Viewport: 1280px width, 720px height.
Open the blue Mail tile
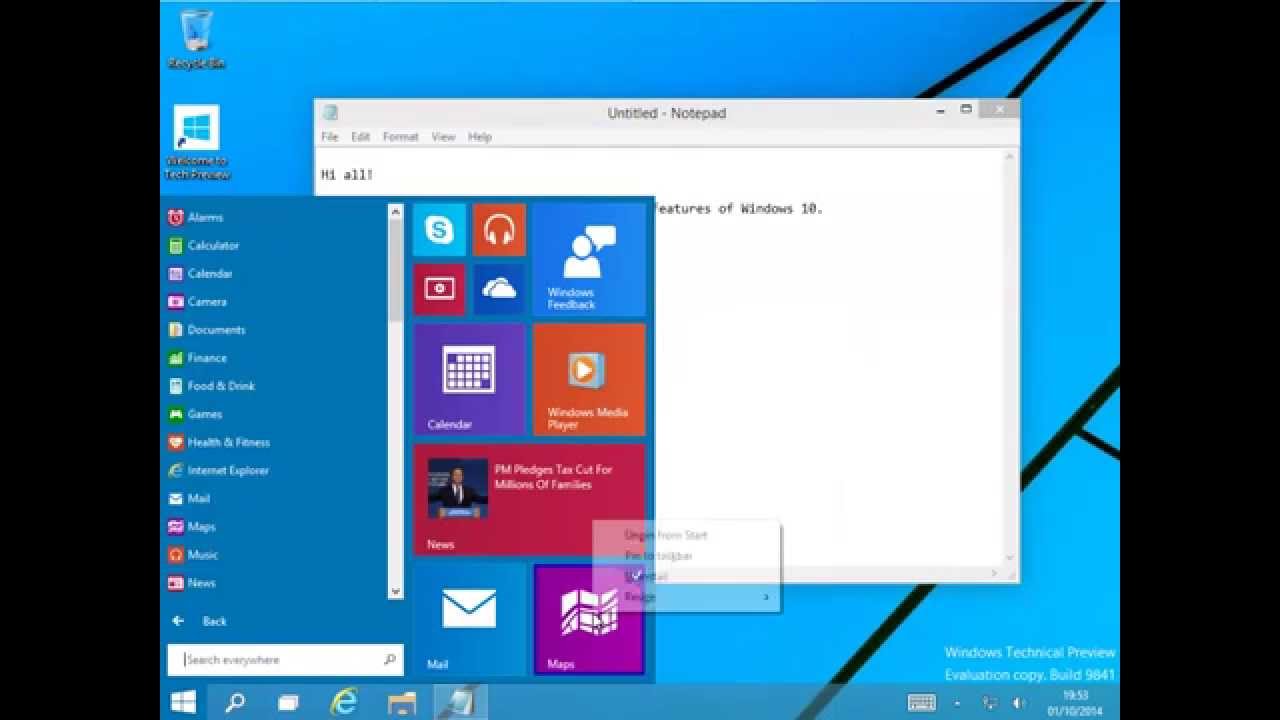click(x=469, y=618)
